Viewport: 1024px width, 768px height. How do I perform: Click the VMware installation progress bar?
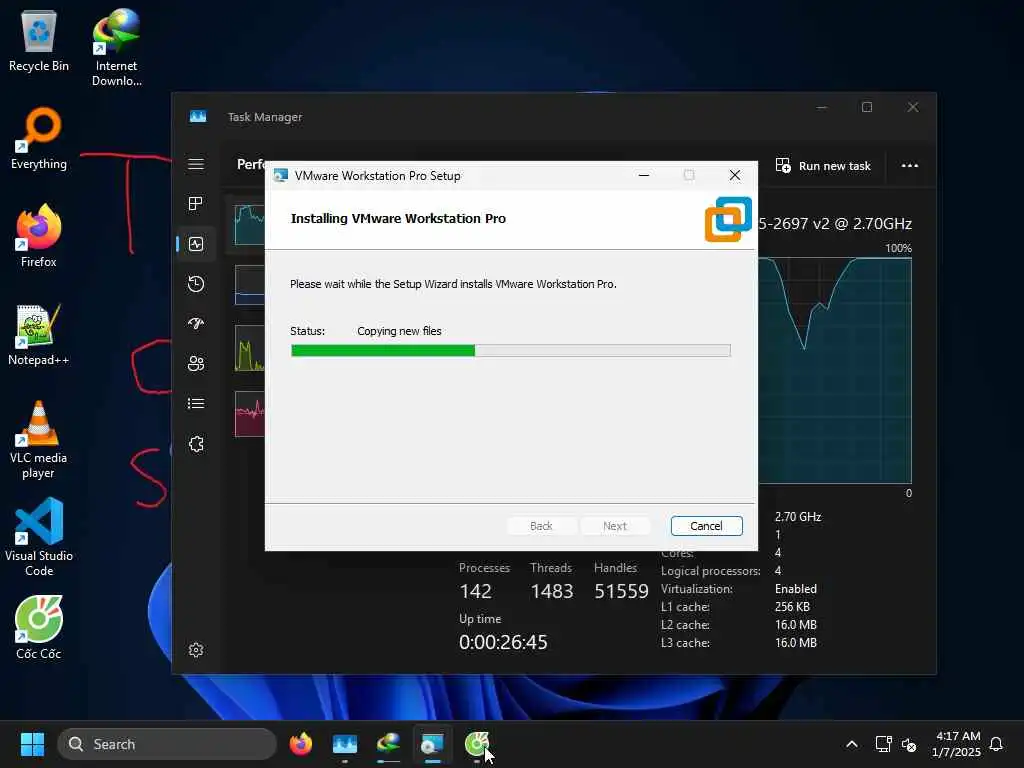511,351
